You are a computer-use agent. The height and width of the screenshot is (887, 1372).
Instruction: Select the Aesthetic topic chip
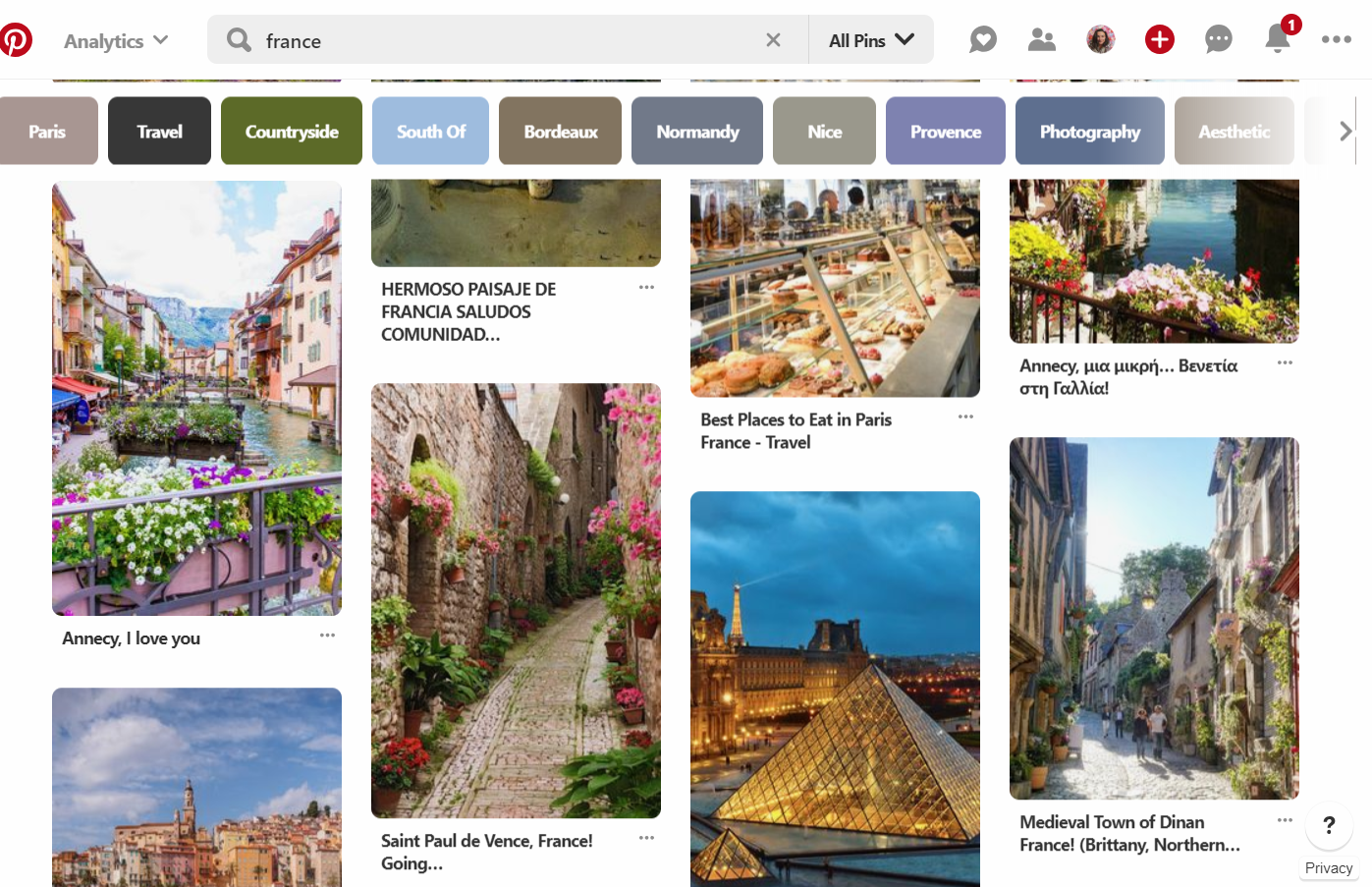point(1235,131)
